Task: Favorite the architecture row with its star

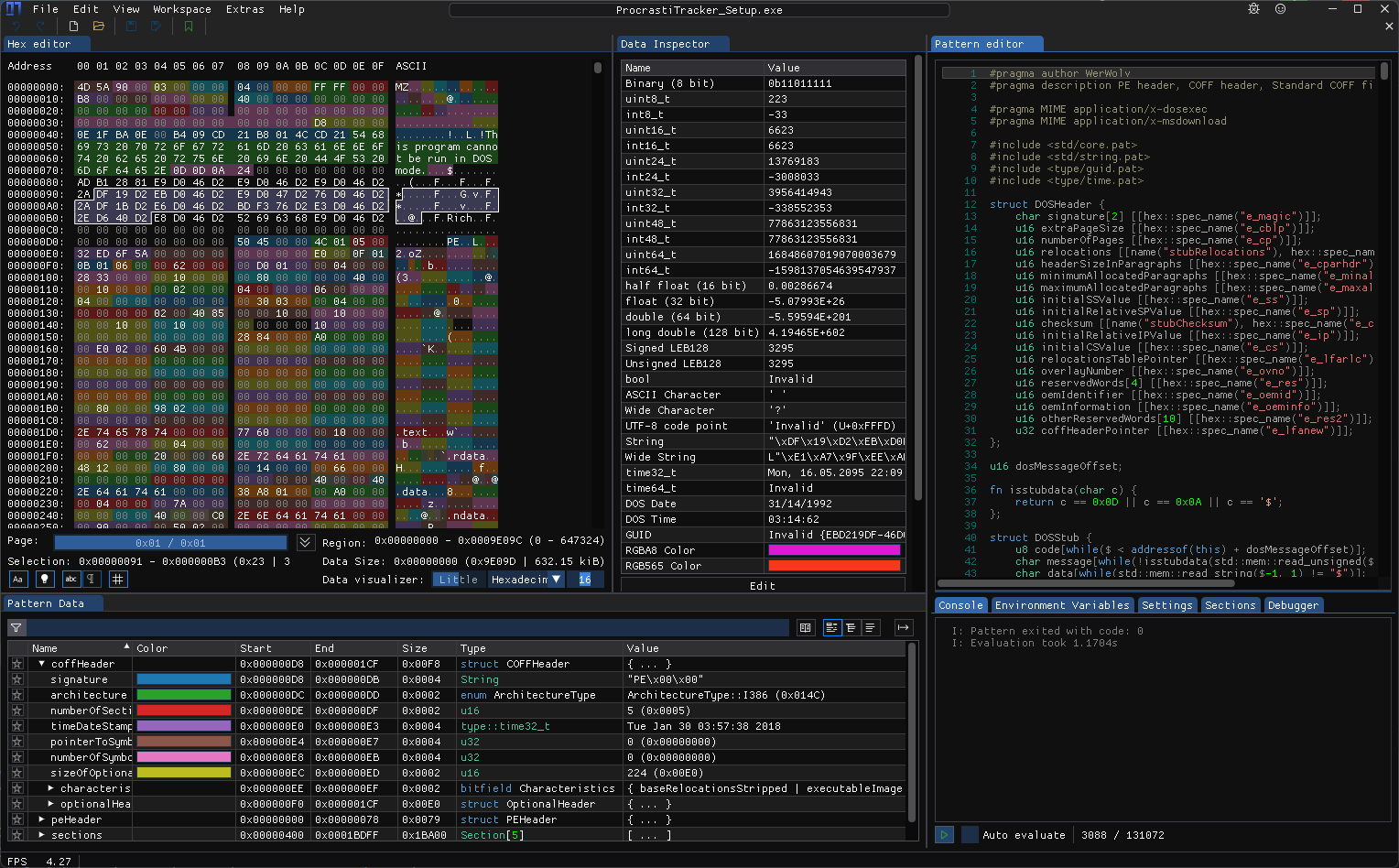Action: pos(16,695)
